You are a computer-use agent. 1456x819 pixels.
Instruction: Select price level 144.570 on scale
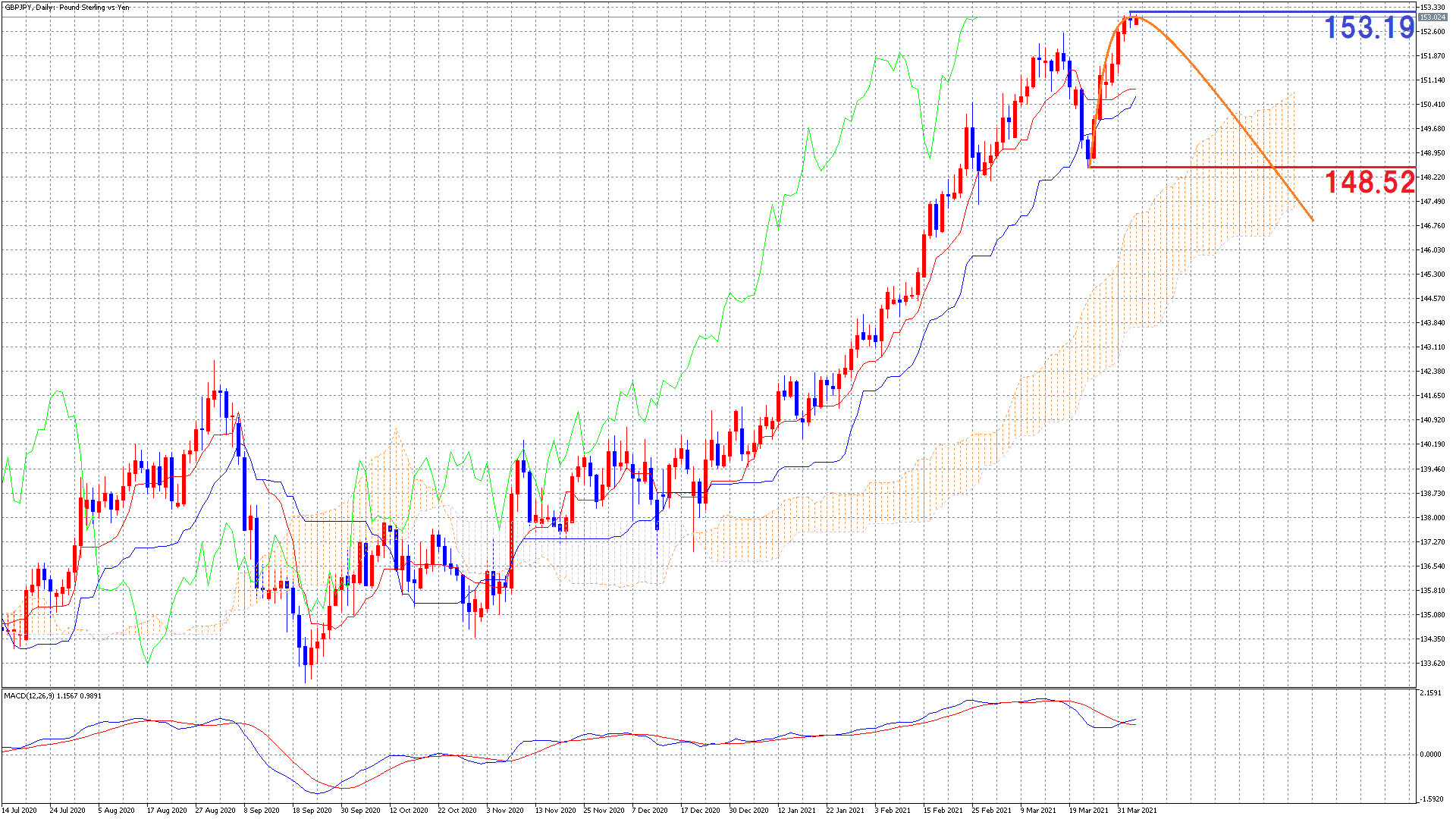coord(1432,299)
